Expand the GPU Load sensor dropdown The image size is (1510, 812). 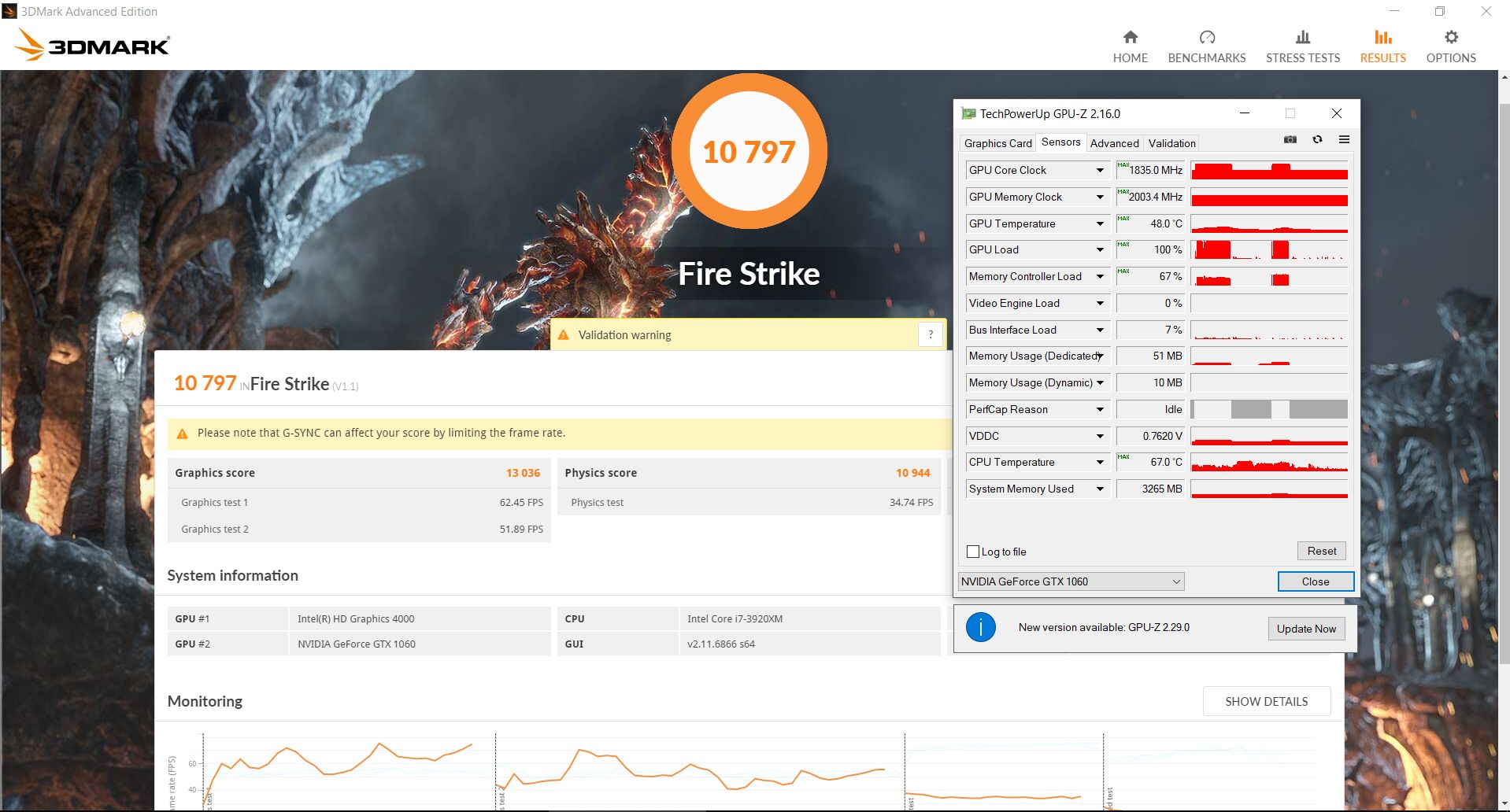click(1100, 249)
